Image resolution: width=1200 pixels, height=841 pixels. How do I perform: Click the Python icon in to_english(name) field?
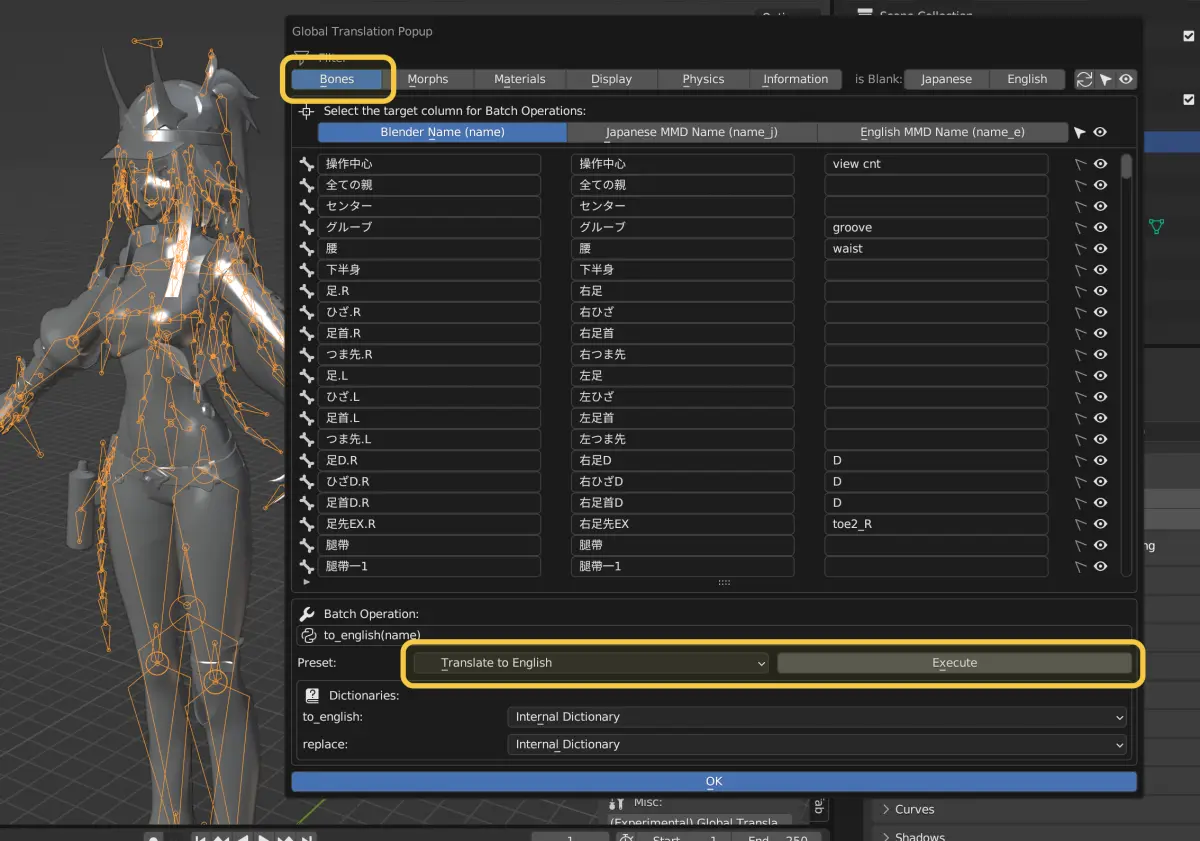coord(308,635)
